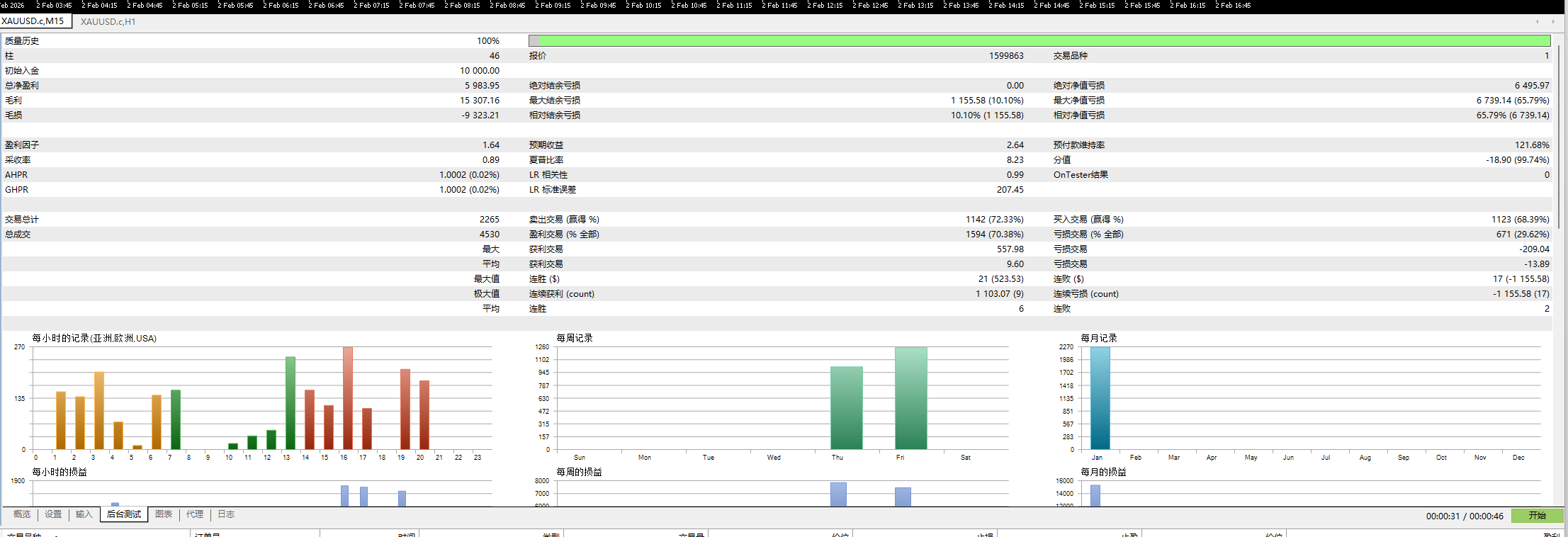
Task: Click the hour 13 bar in 每小时的记录 chart
Action: click(291, 403)
